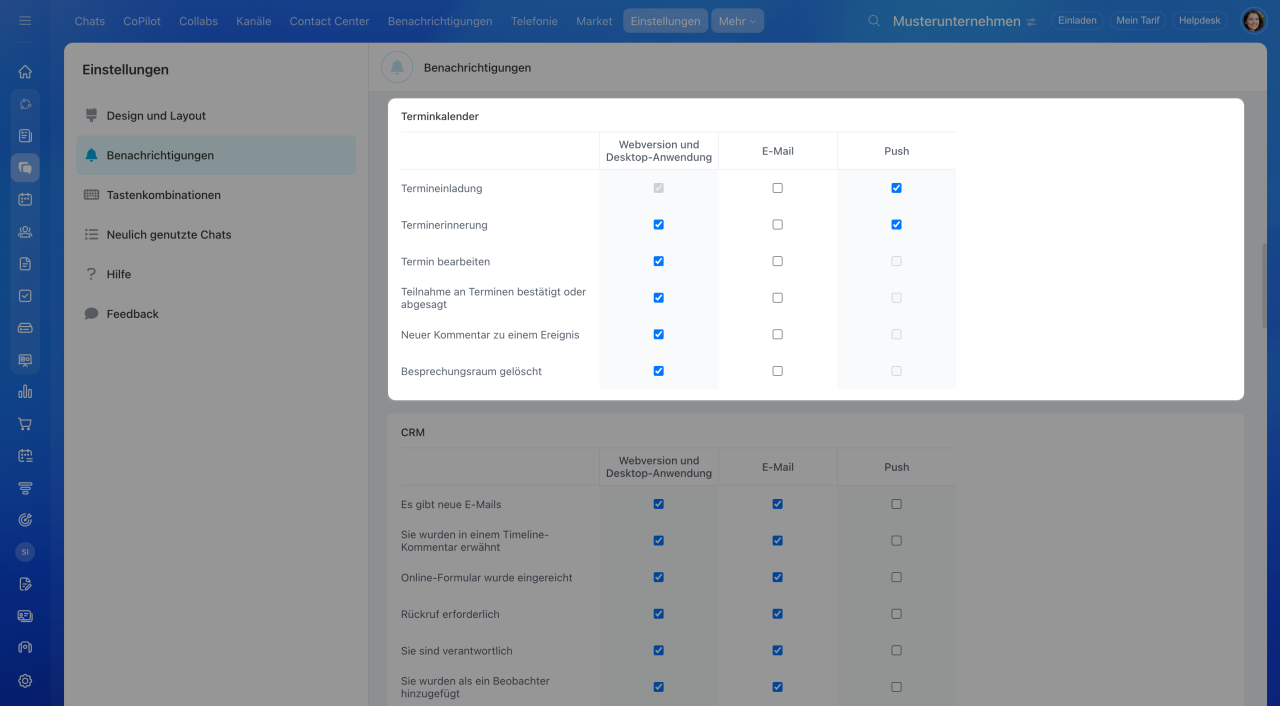Open the shopping cart icon in sidebar
The image size is (1280, 706).
click(25, 424)
